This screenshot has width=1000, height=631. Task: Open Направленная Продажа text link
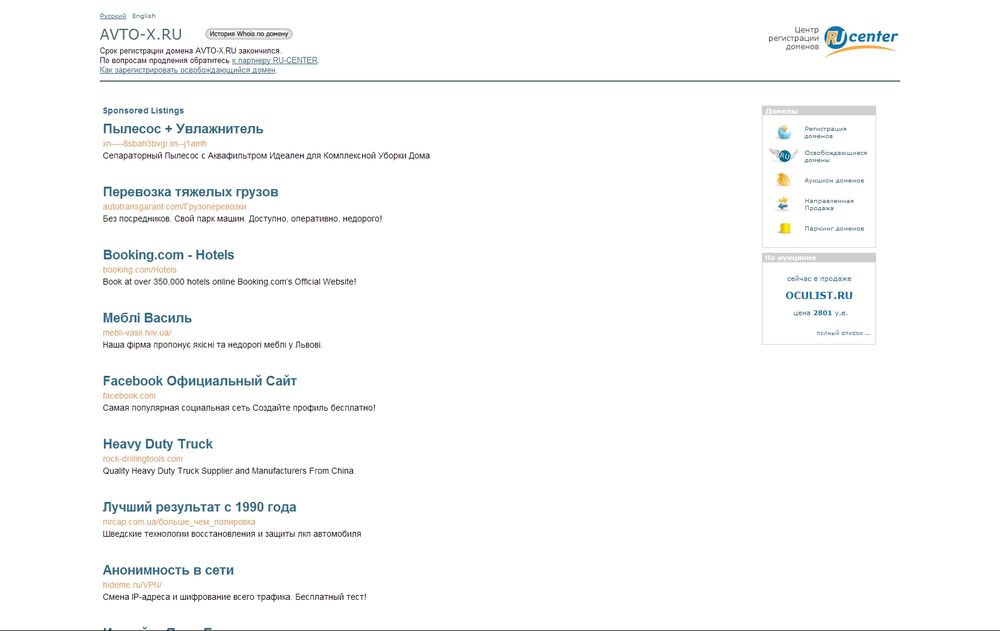pyautogui.click(x=829, y=204)
